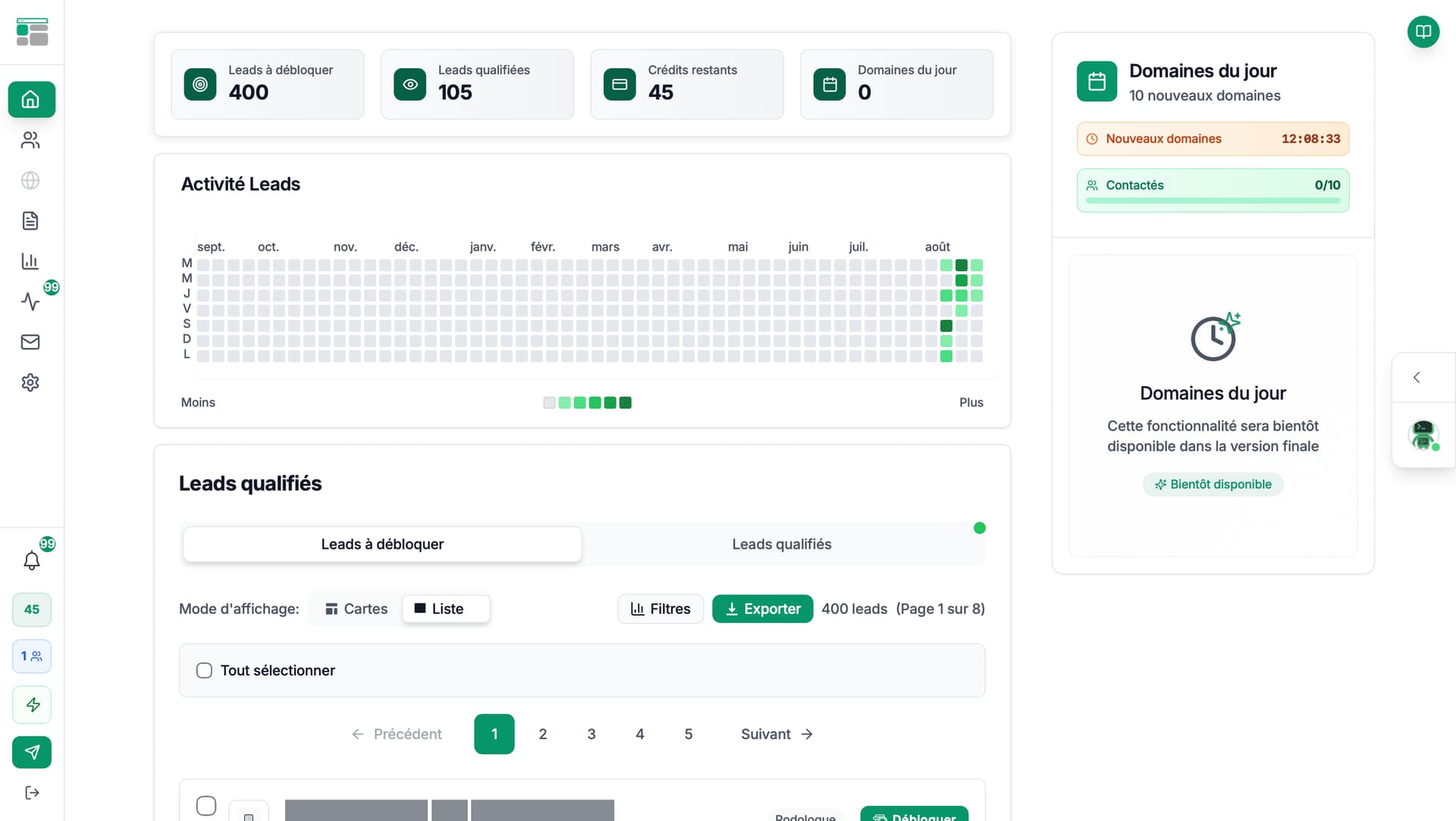This screenshot has width=1456, height=821.
Task: Open the contacts users sidebar icon
Action: pyautogui.click(x=30, y=140)
